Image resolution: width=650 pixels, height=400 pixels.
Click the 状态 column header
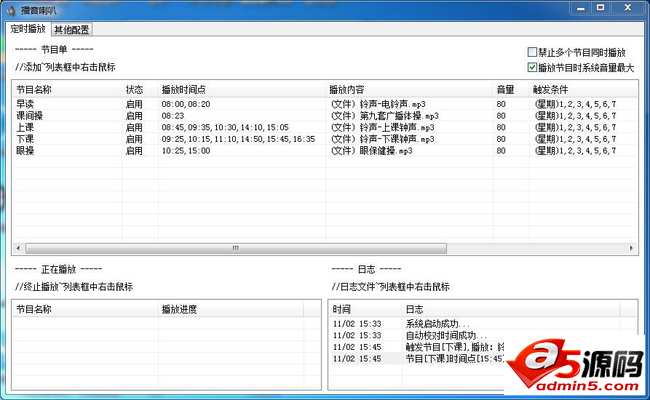[x=140, y=90]
